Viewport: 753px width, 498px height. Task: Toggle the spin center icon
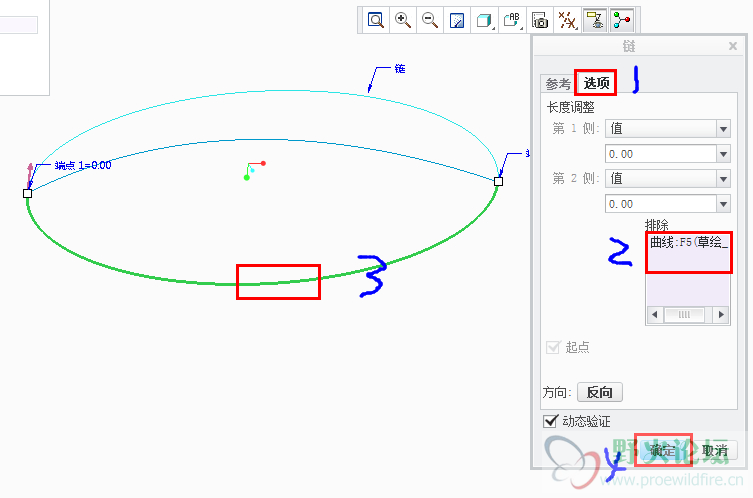622,21
